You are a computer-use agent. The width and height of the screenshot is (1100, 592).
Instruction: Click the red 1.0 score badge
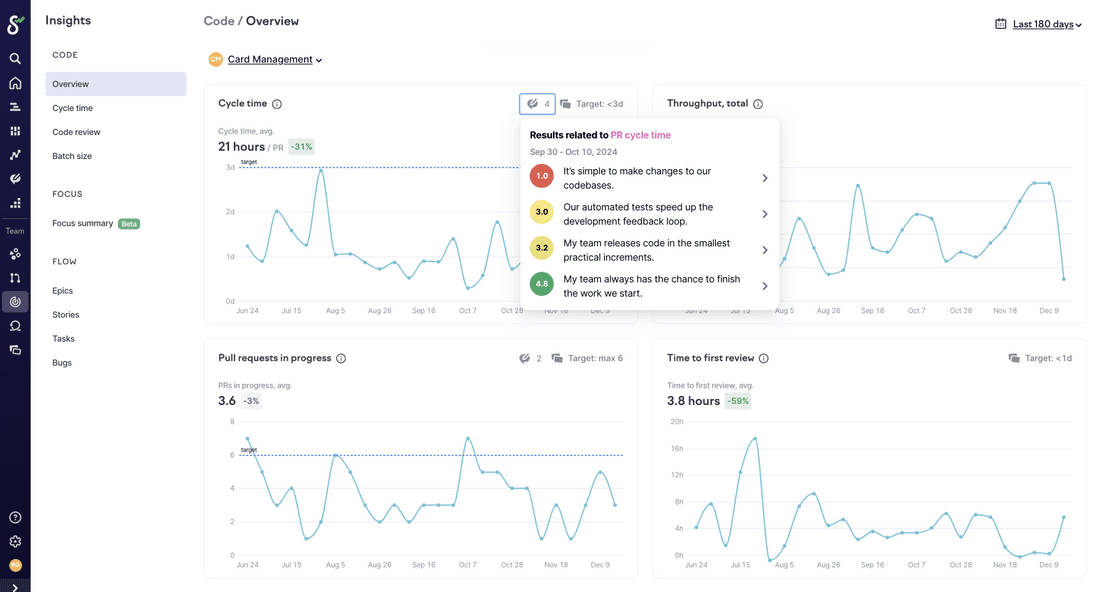click(542, 176)
